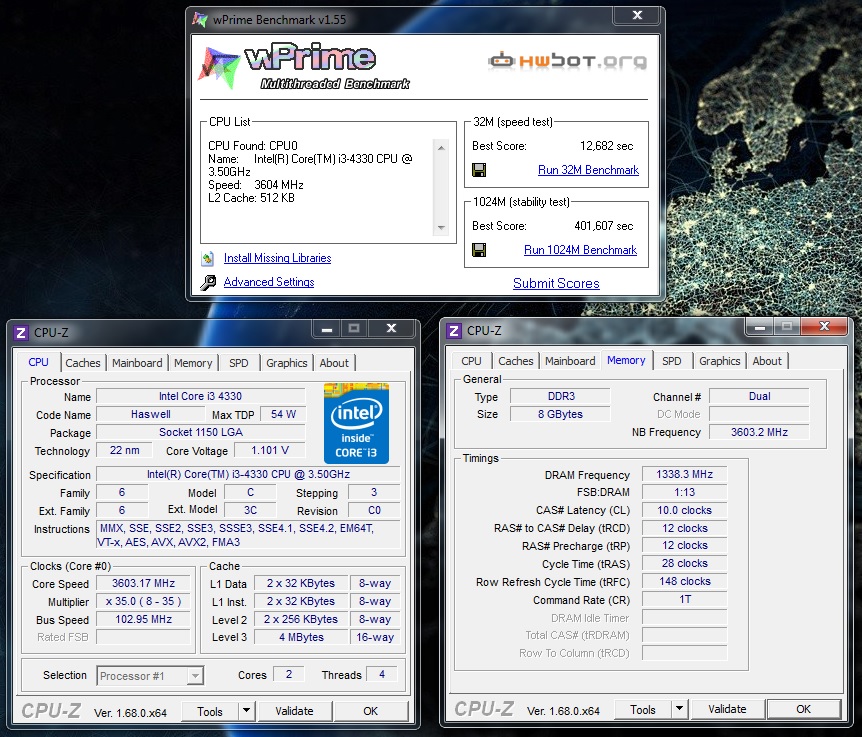This screenshot has height=737, width=862.
Task: Click the Install Missing Libraries link
Action: (x=277, y=258)
